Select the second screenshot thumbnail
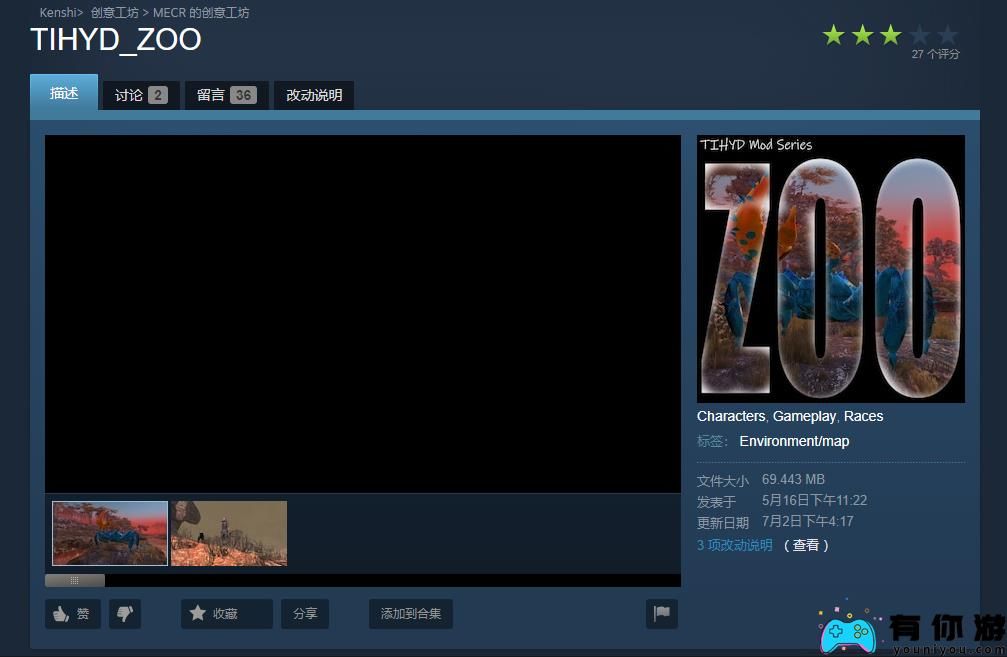The image size is (1007, 657). click(229, 533)
